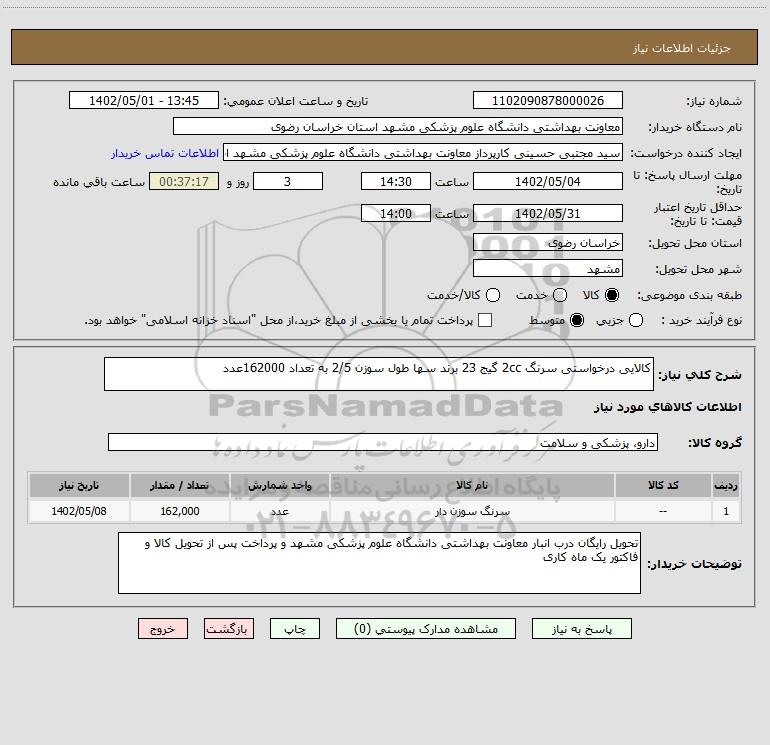Click the unit cell عدد
Viewport: 770px width, 745px height.
pos(279,511)
